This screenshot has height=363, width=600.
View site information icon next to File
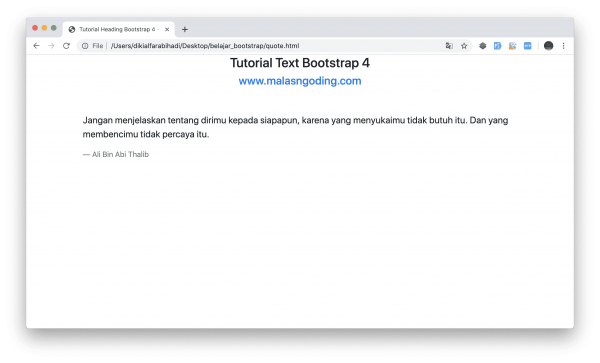pyautogui.click(x=85, y=46)
